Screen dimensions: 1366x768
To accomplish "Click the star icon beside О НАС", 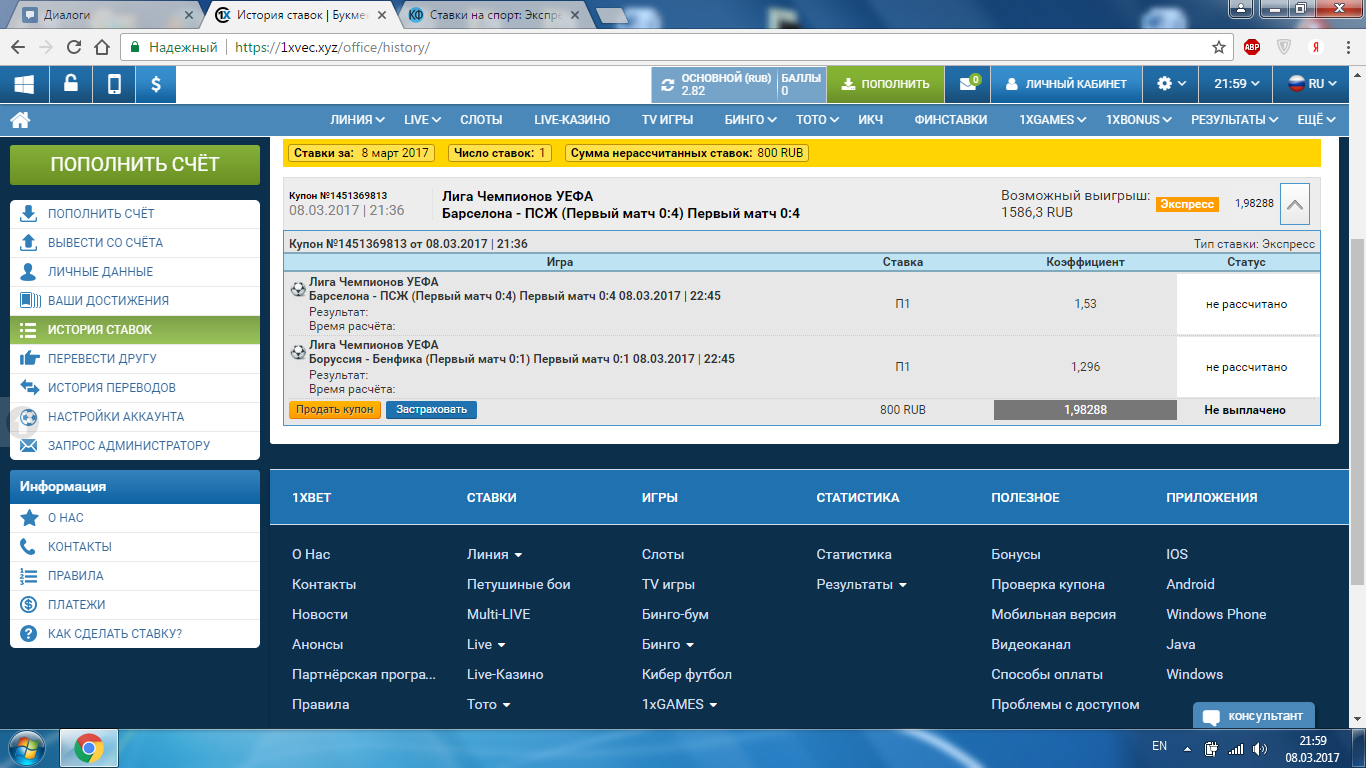I will [29, 518].
